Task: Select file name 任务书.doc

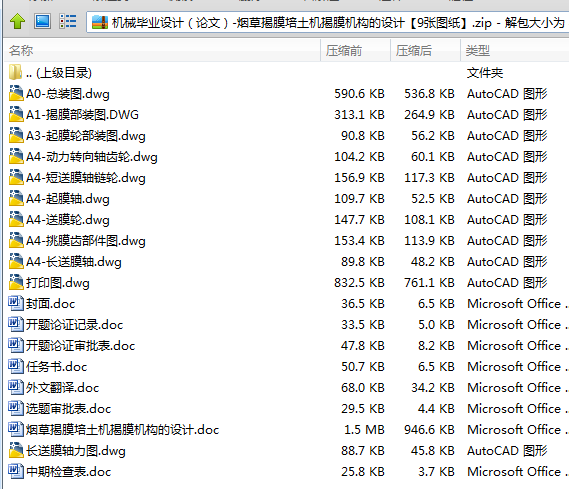Action: (x=57, y=367)
